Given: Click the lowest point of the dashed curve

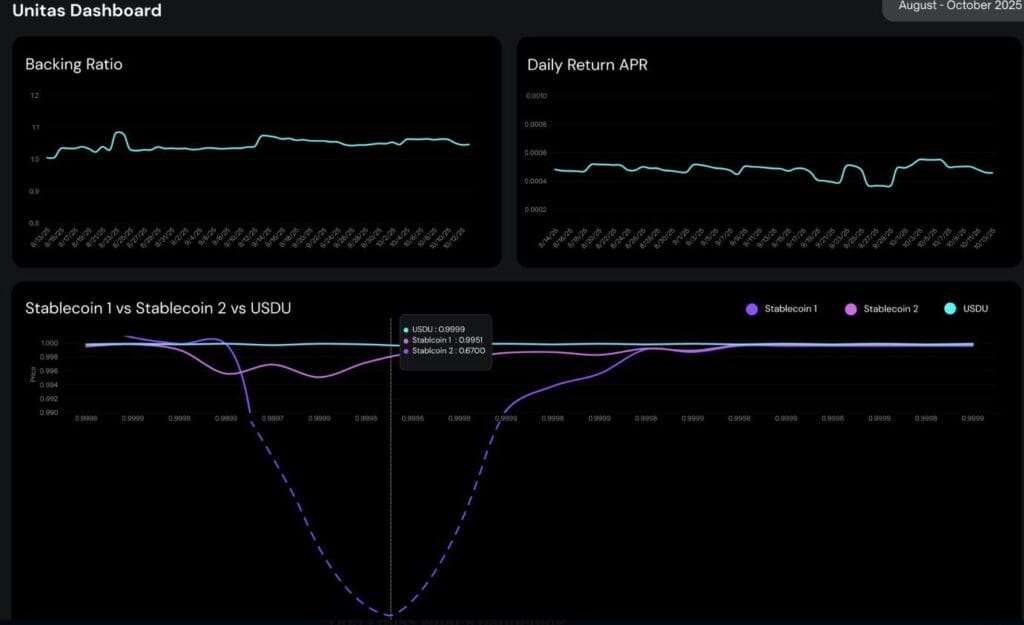Looking at the screenshot, I should coord(389,614).
